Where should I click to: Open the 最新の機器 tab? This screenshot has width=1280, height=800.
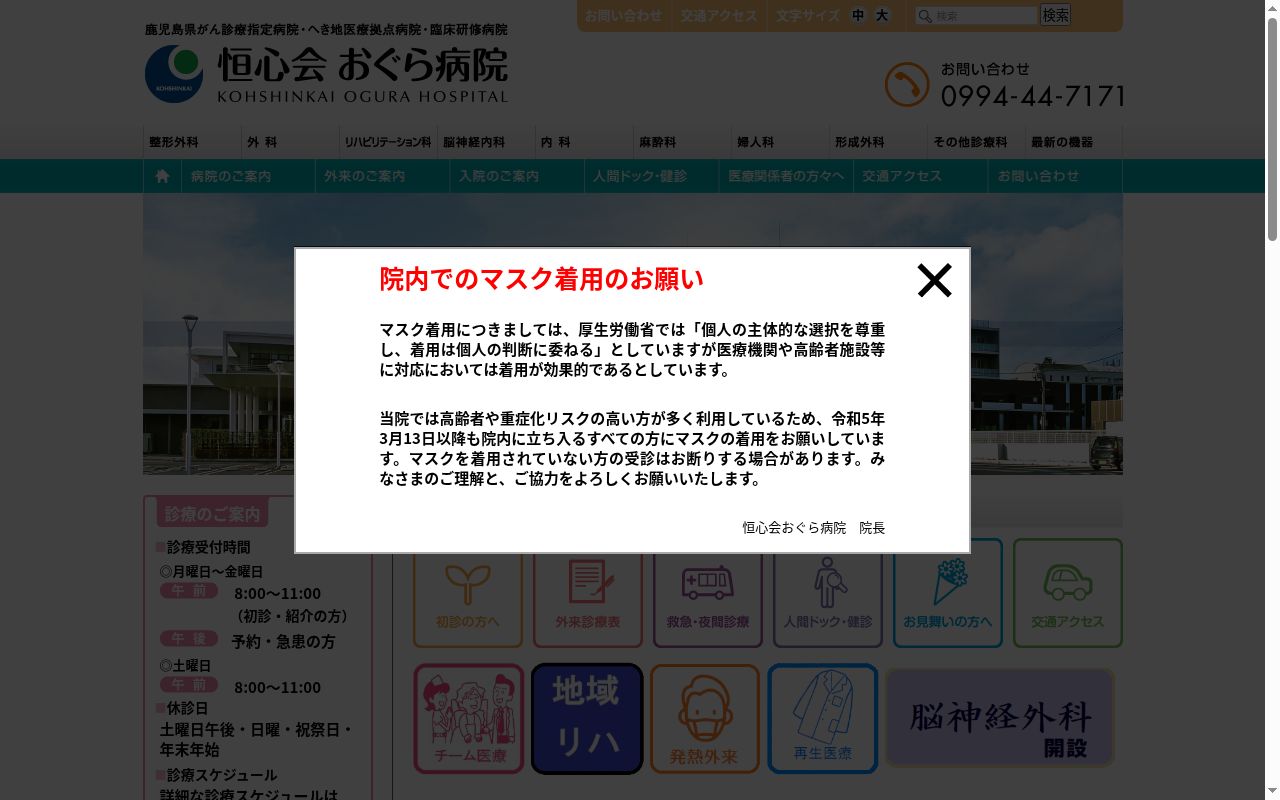point(1074,142)
